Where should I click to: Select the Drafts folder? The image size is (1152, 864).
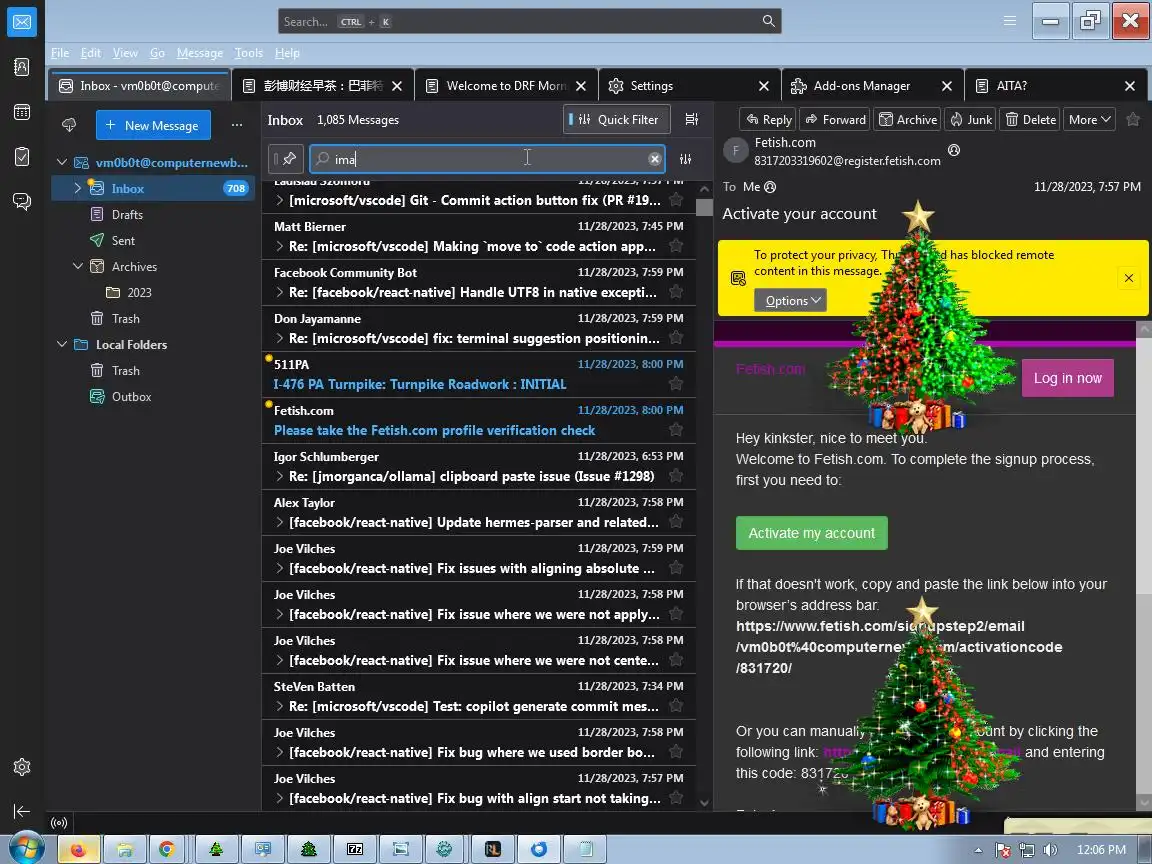coord(127,214)
